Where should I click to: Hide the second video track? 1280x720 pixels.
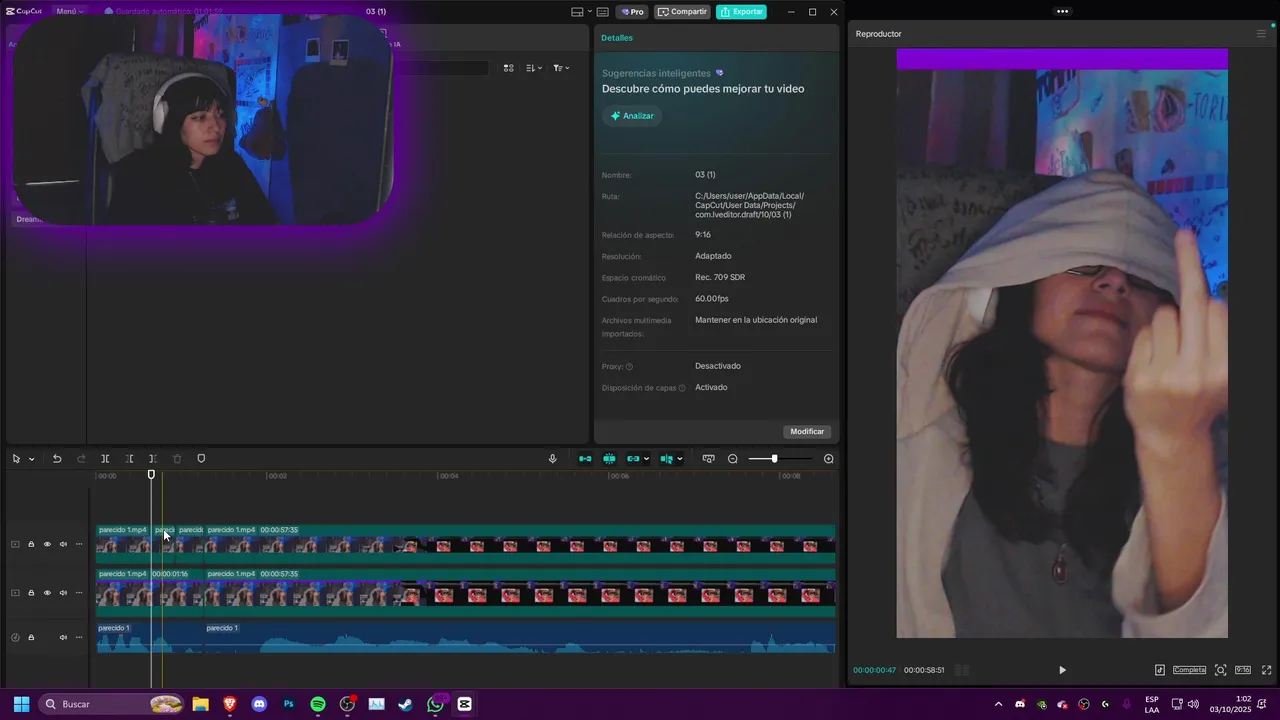point(47,593)
